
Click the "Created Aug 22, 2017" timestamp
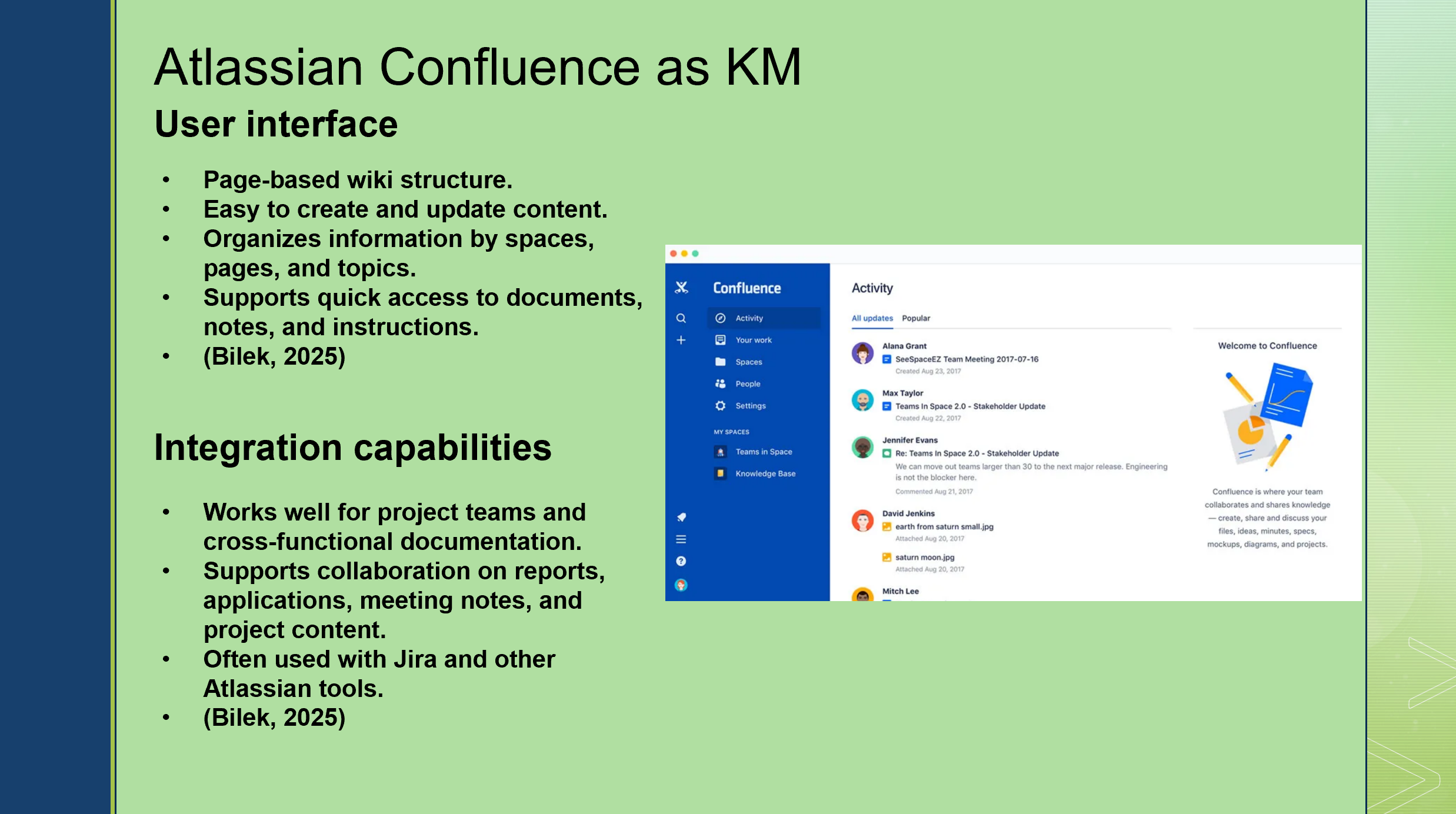[x=928, y=418]
